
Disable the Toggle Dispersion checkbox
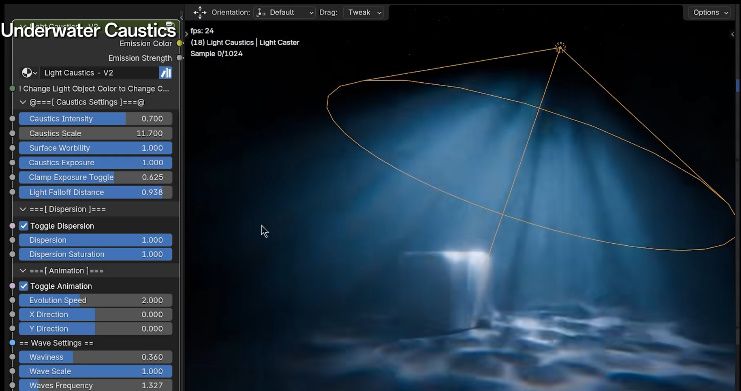tap(24, 226)
